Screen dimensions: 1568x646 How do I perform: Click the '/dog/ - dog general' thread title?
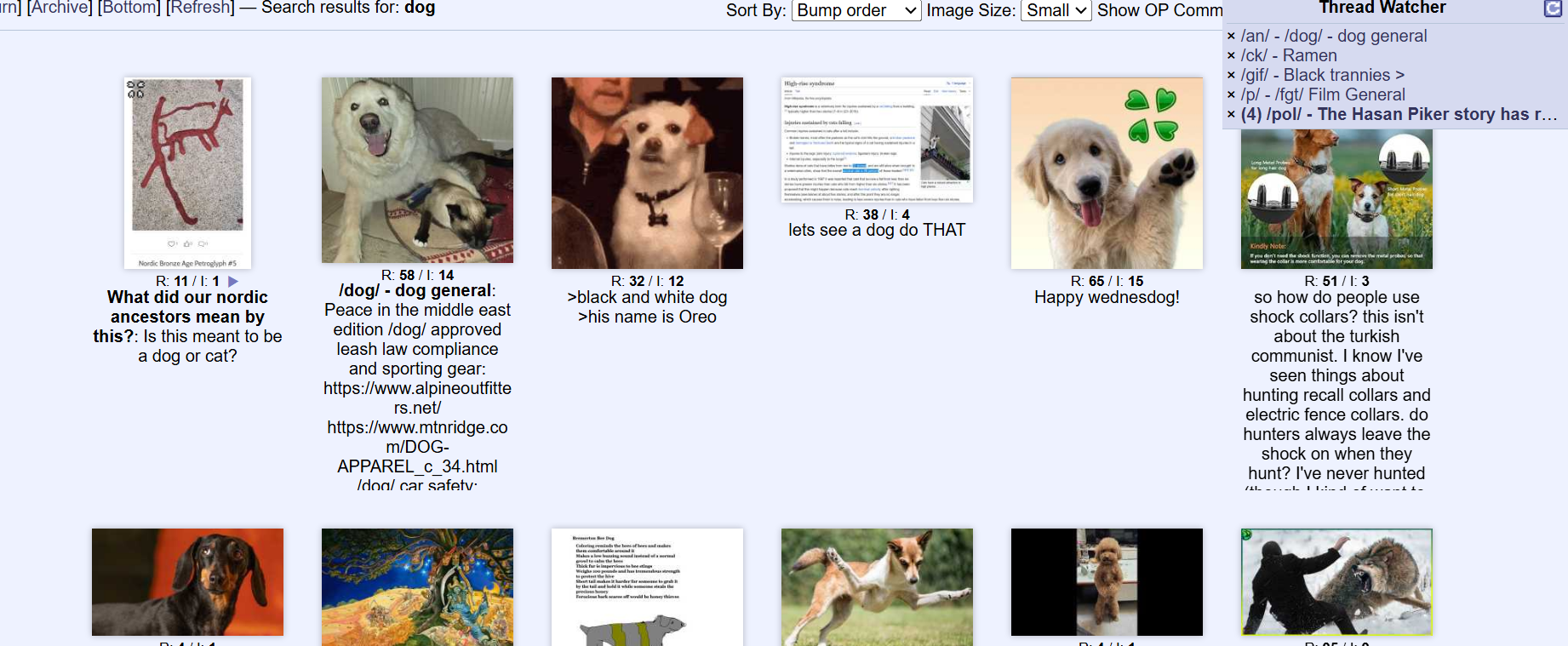(415, 290)
